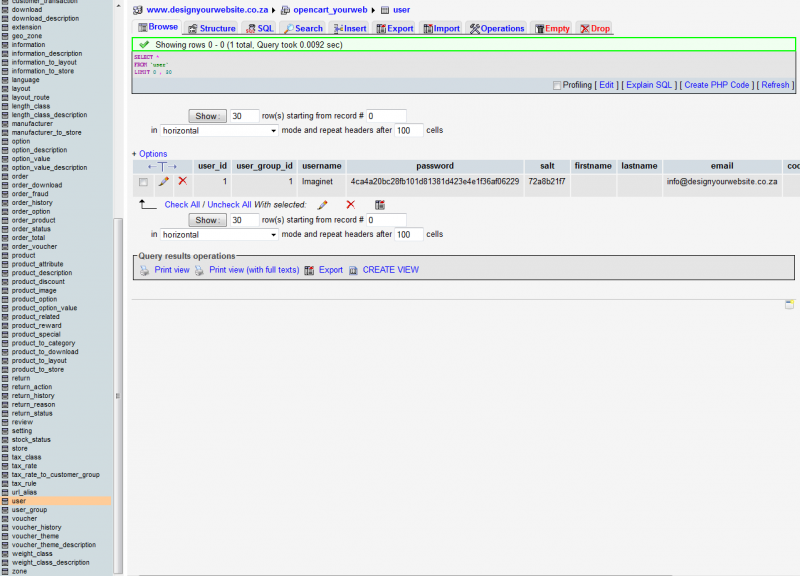
Task: Open the zone table in sidebar
Action: pyautogui.click(x=19, y=571)
